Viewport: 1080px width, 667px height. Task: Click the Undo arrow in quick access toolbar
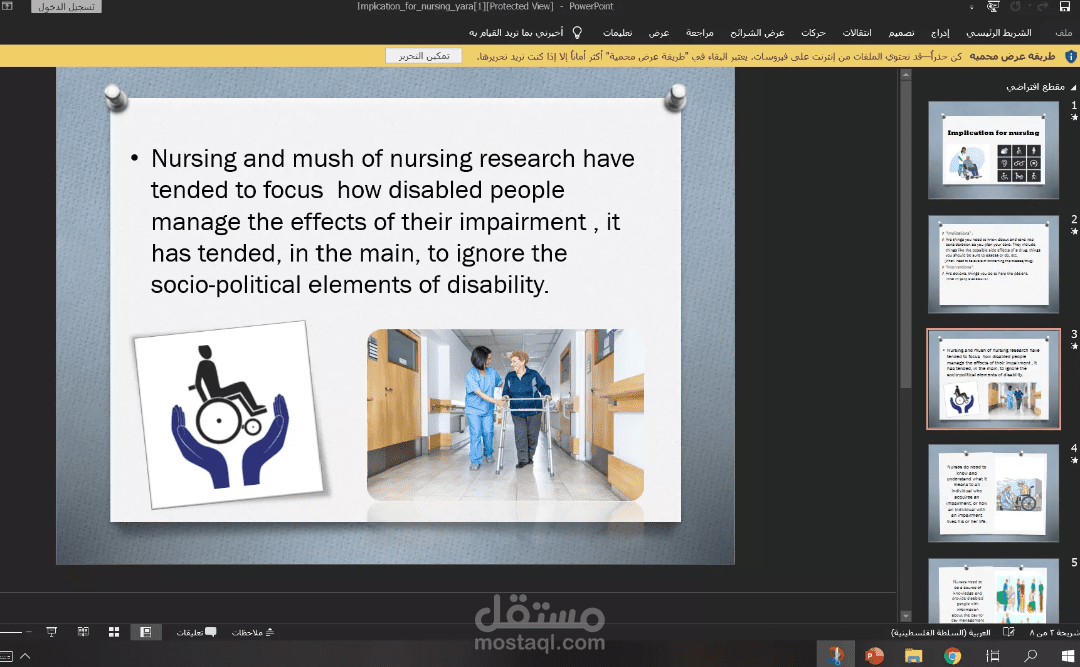[x=1016, y=7]
